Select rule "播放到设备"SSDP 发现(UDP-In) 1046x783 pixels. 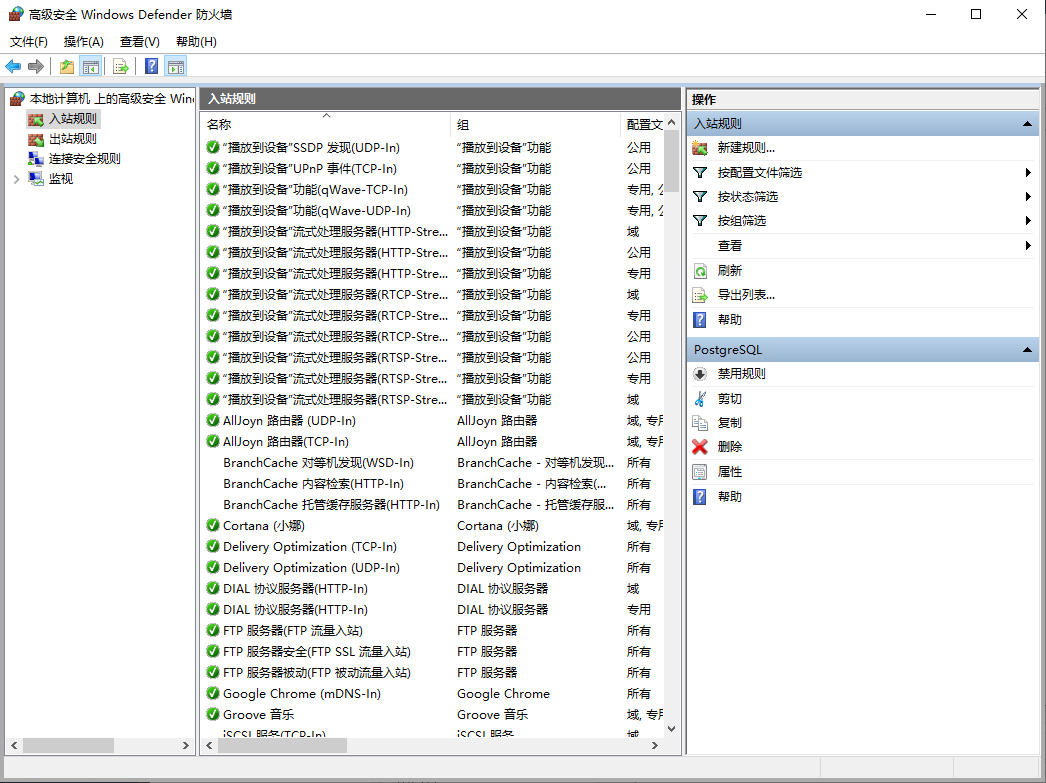311,148
